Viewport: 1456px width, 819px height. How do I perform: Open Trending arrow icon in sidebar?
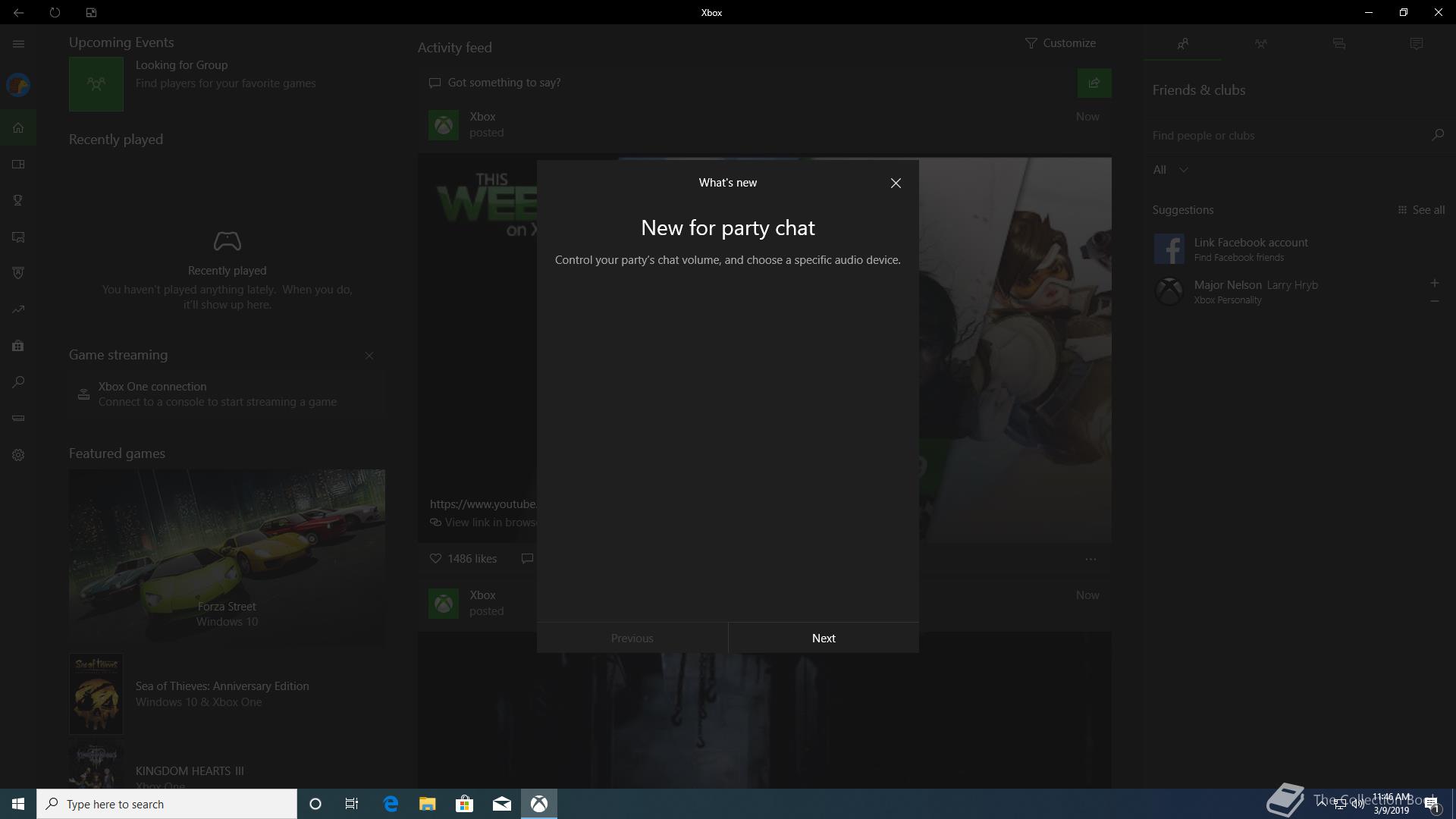point(18,309)
